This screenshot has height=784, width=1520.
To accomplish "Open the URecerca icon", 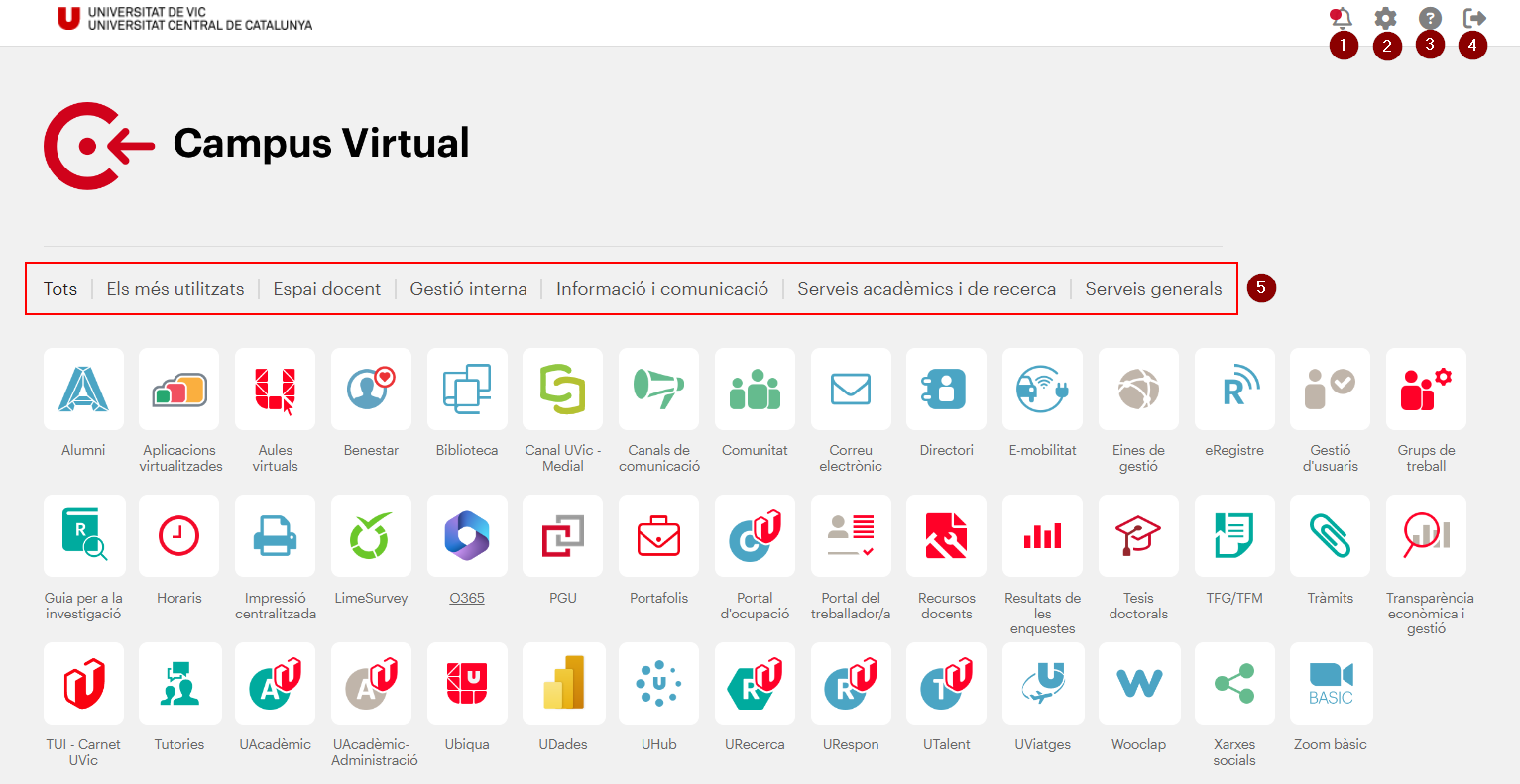I will pyautogui.click(x=755, y=683).
